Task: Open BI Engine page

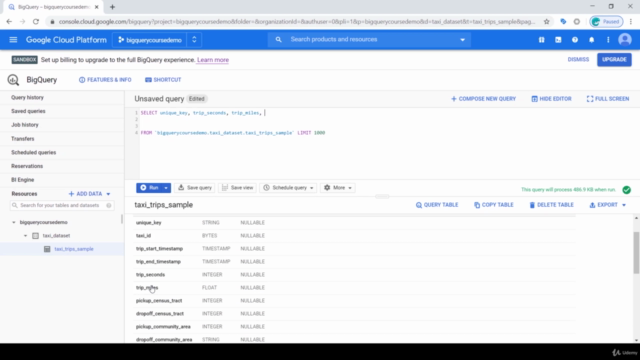Action: tap(22, 180)
